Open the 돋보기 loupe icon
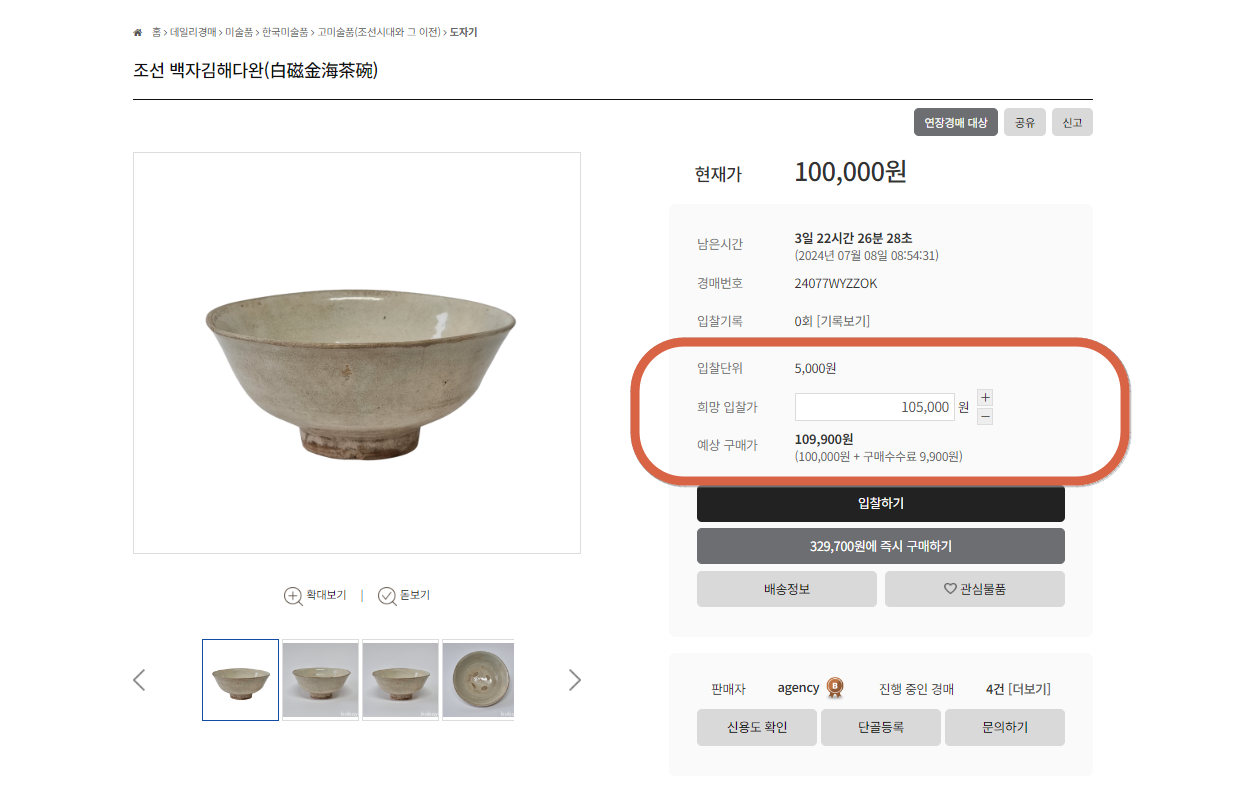 point(387,596)
